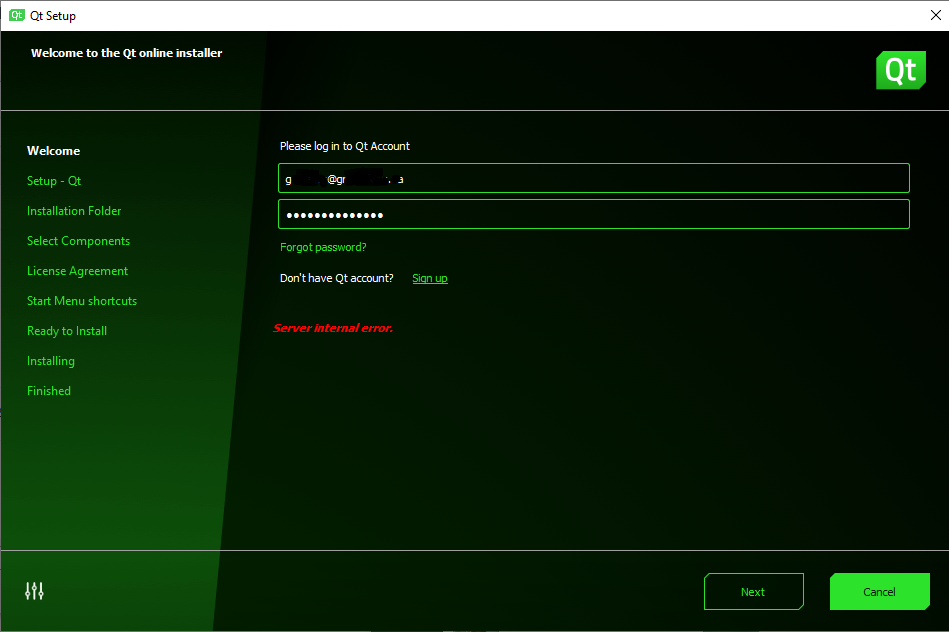The image size is (949, 632).
Task: Select the Welcome step in sidebar
Action: 54,151
